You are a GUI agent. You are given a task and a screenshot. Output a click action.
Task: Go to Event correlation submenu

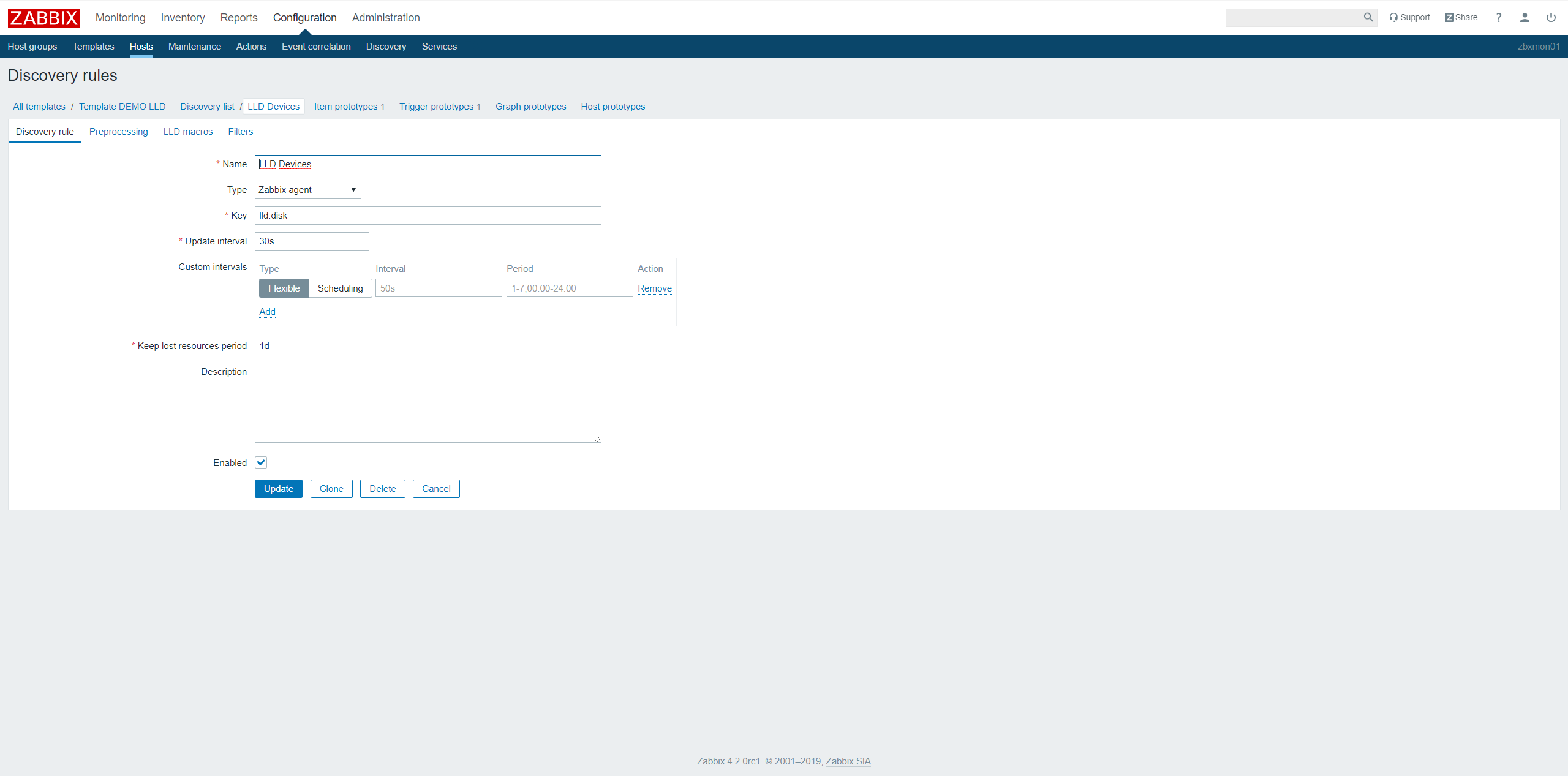[316, 47]
